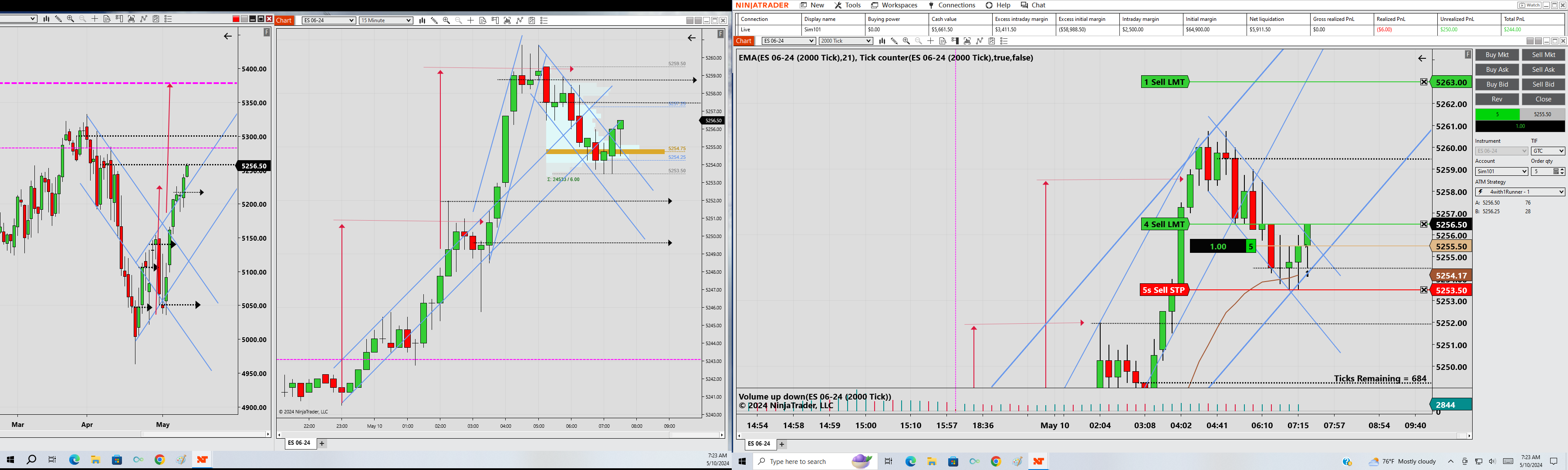Toggle Chart Trader panel in 2000 Tick chart

[x=955, y=41]
